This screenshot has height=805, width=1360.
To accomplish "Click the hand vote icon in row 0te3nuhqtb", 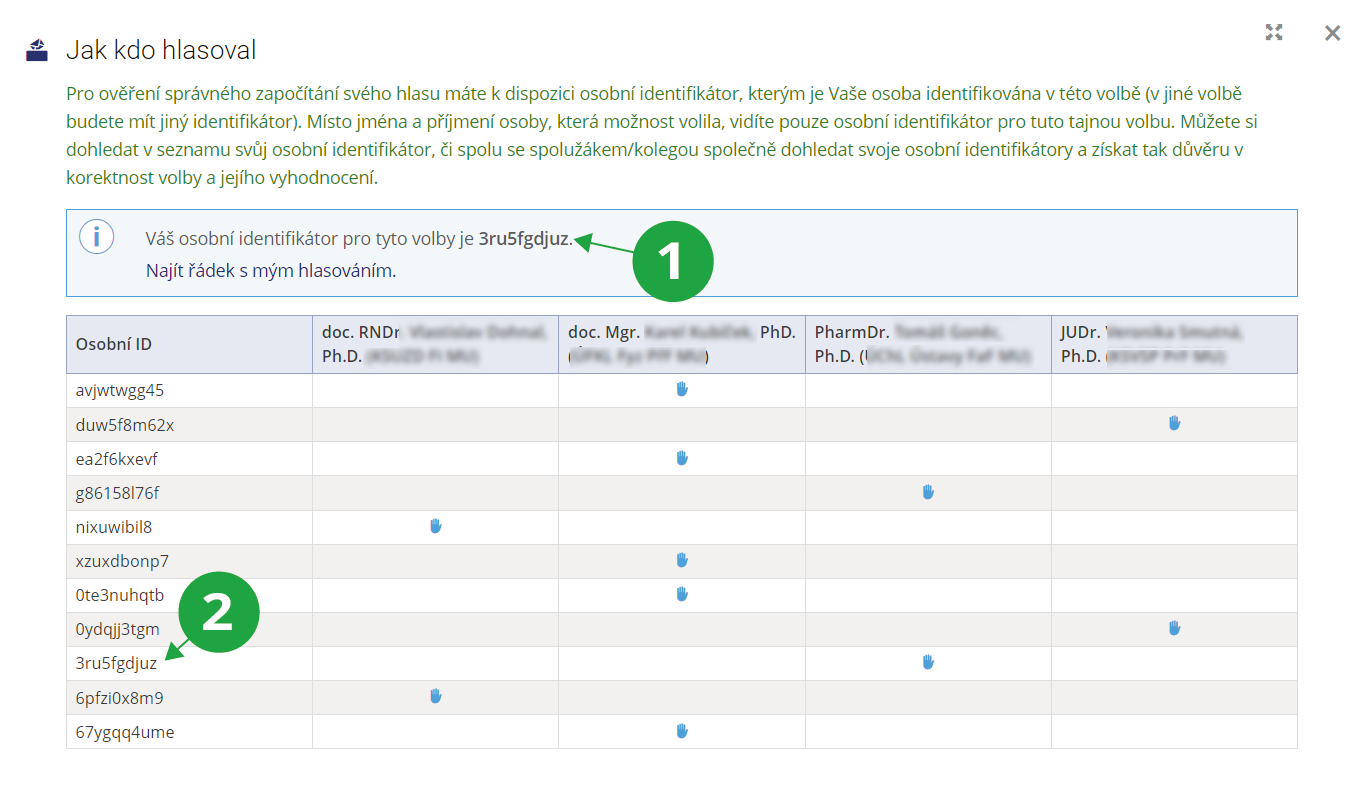I will (682, 593).
